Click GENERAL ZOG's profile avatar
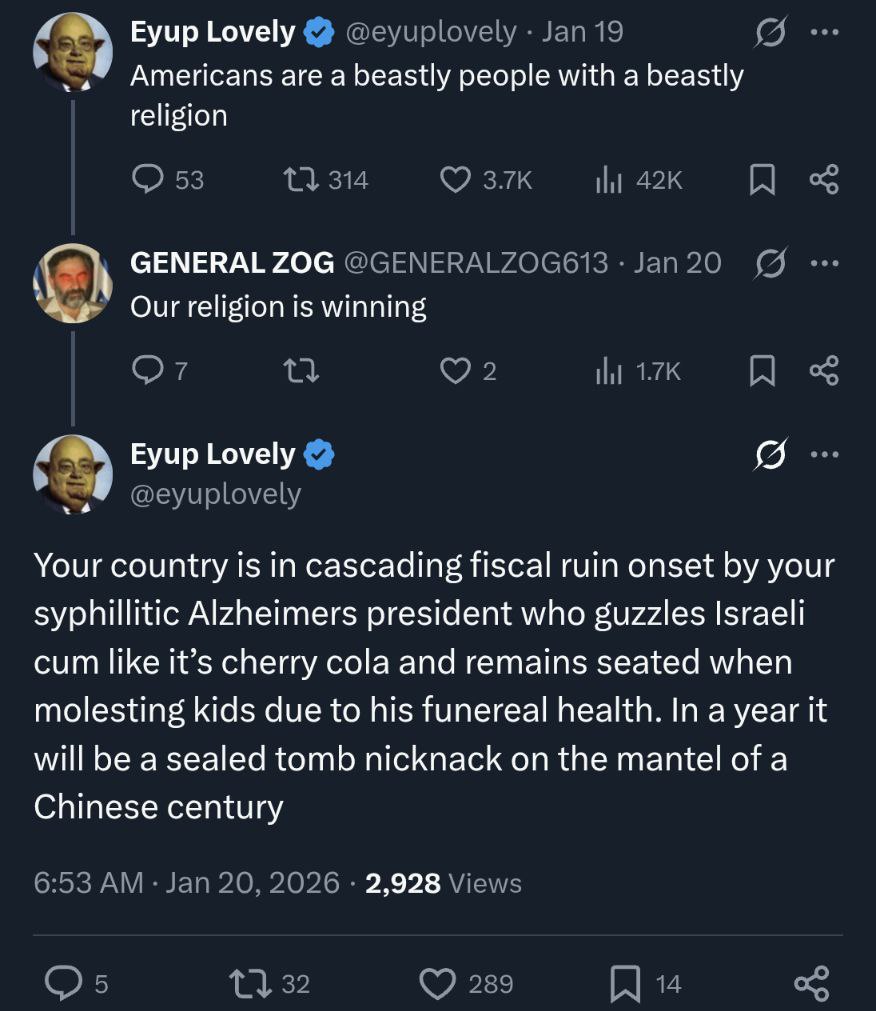 point(72,283)
